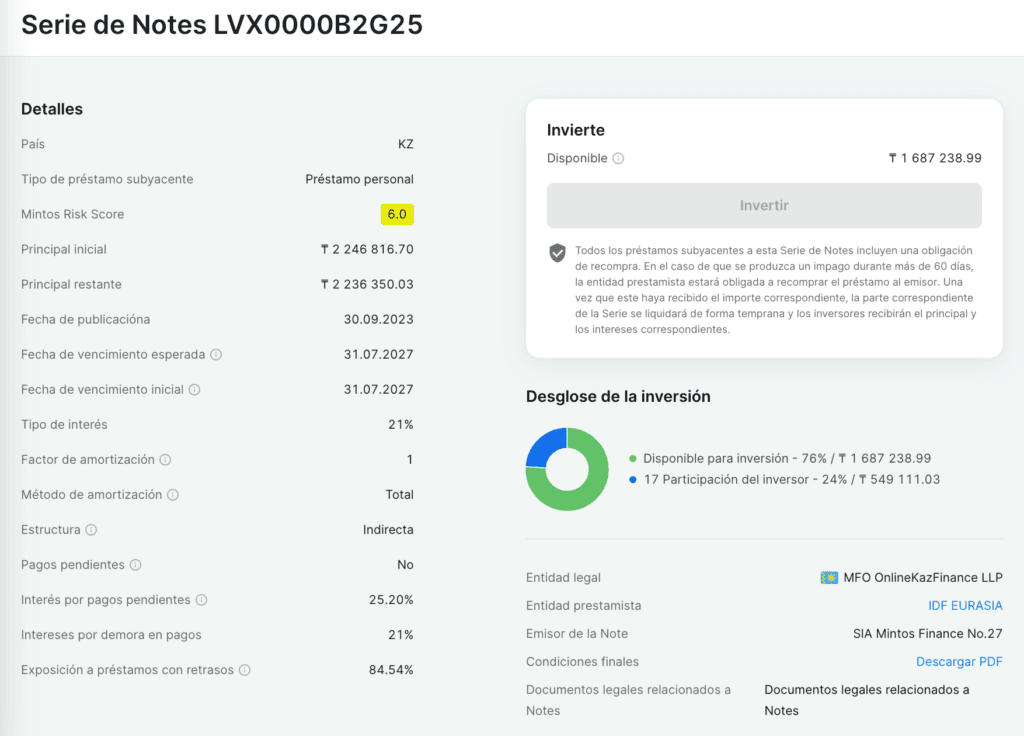
Task: Click info icon next to Disponible
Action: tap(618, 158)
